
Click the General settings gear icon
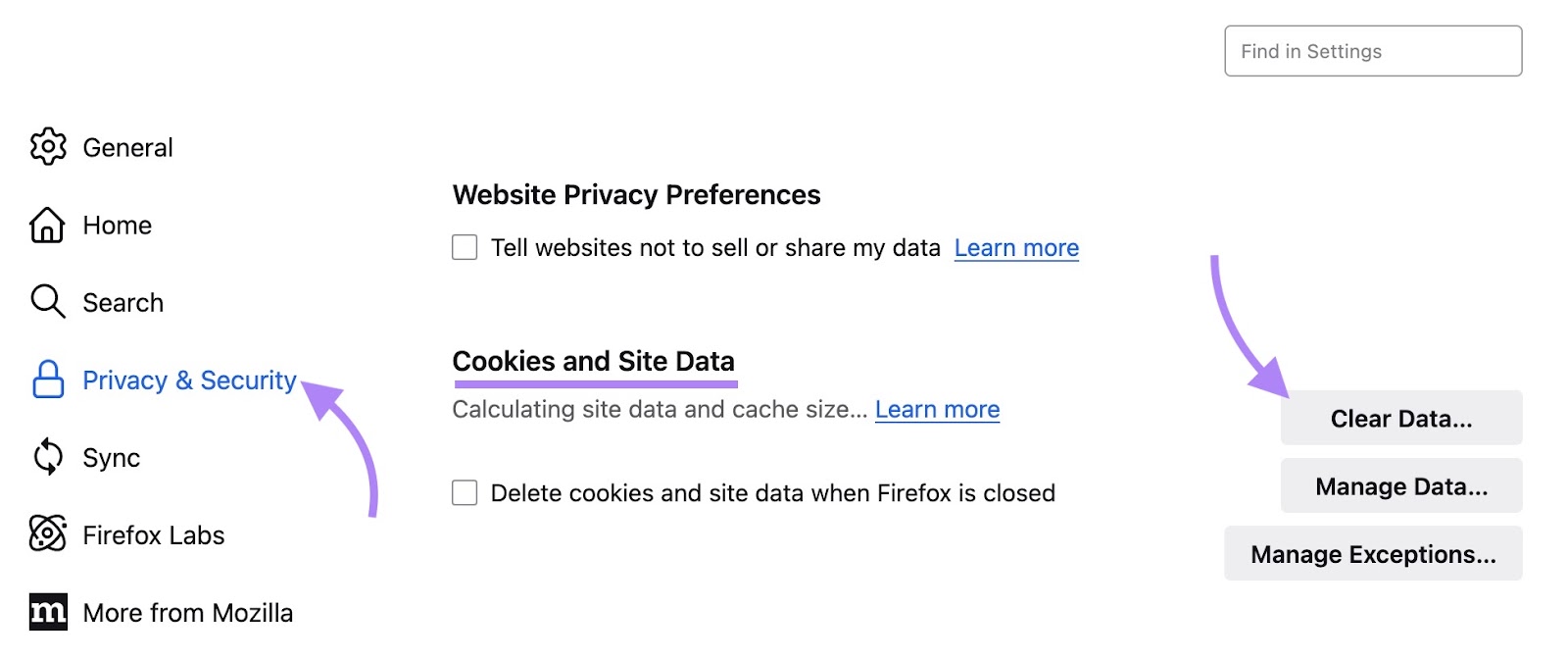46,147
